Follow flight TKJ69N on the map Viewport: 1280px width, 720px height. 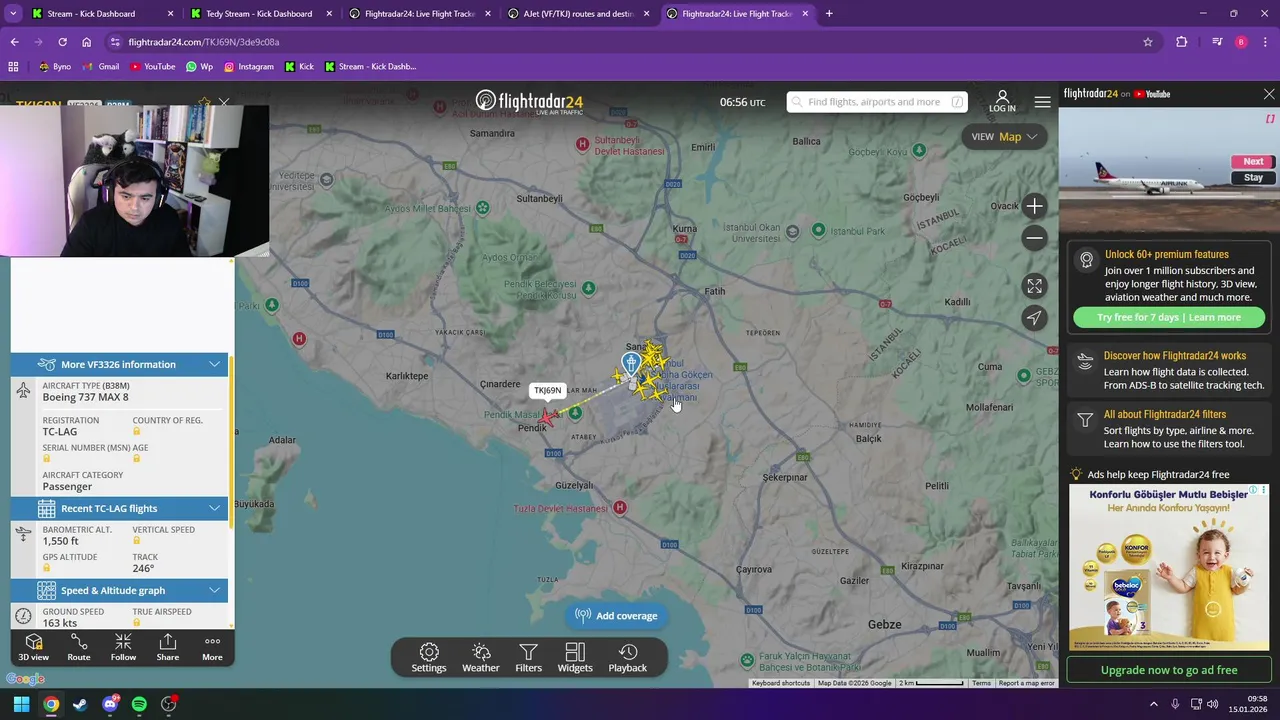(x=123, y=647)
